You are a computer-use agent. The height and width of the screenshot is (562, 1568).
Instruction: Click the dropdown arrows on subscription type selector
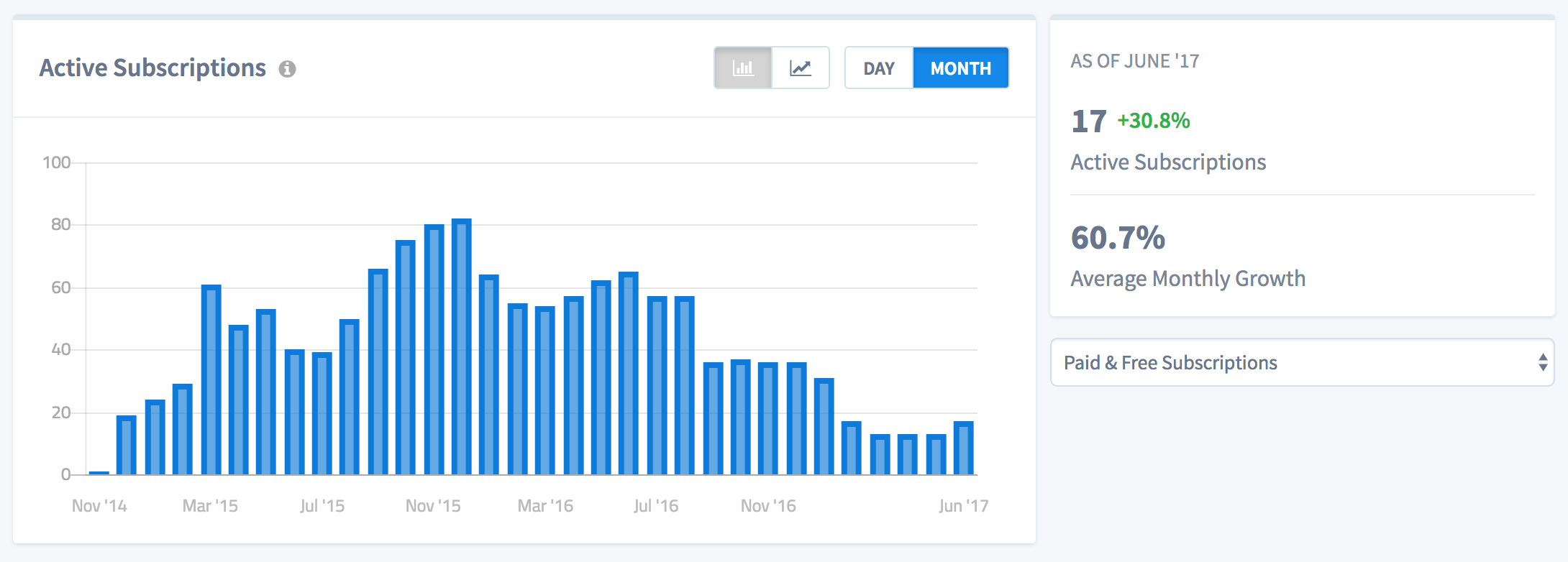click(x=1542, y=363)
